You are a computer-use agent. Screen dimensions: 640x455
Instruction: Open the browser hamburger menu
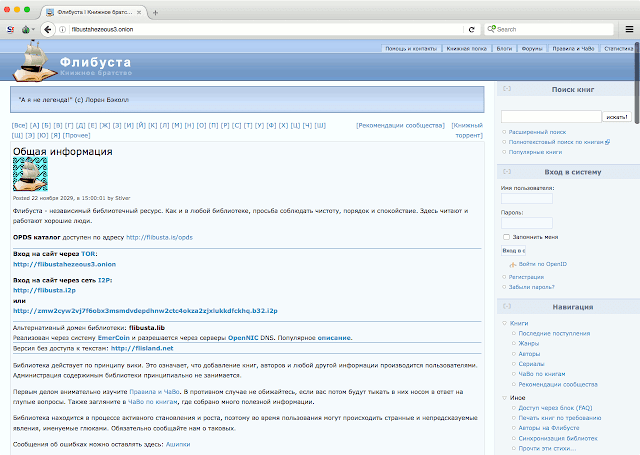point(629,30)
